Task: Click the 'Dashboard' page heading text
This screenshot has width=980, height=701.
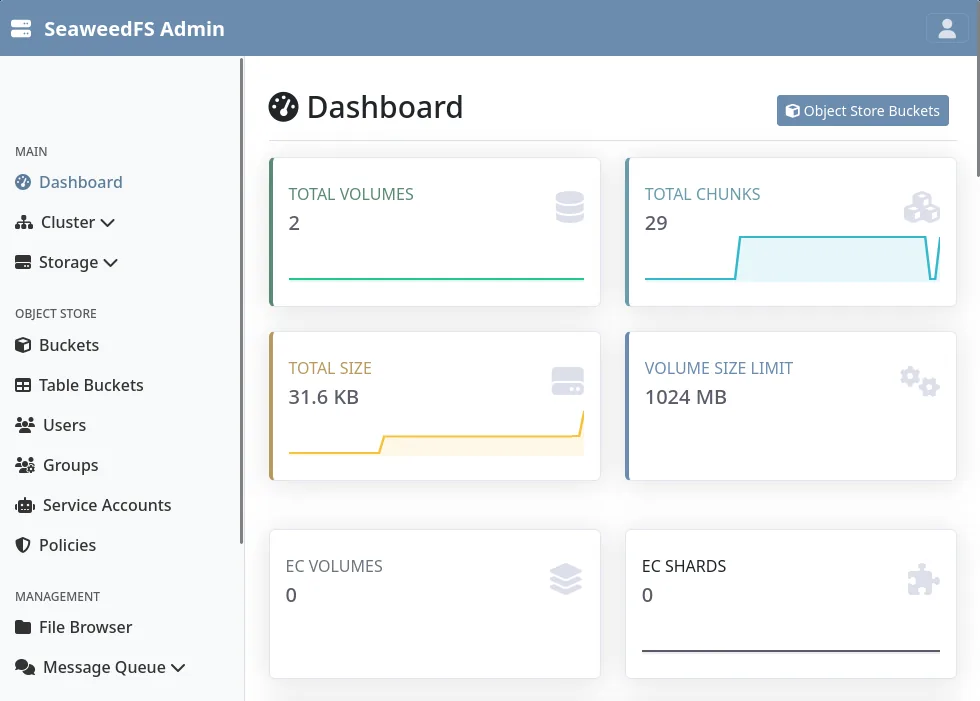Action: point(385,107)
